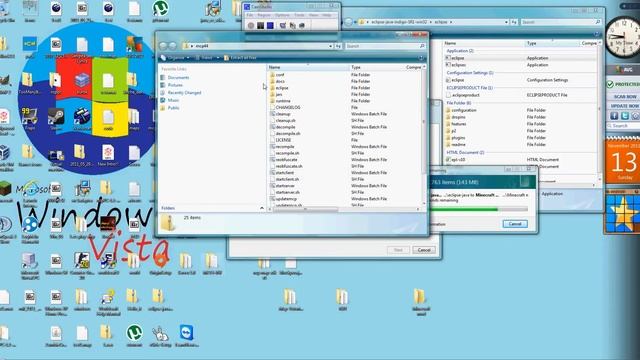The width and height of the screenshot is (640, 360).
Task: Click the back arrow in mcp44 window
Action: click(x=163, y=46)
